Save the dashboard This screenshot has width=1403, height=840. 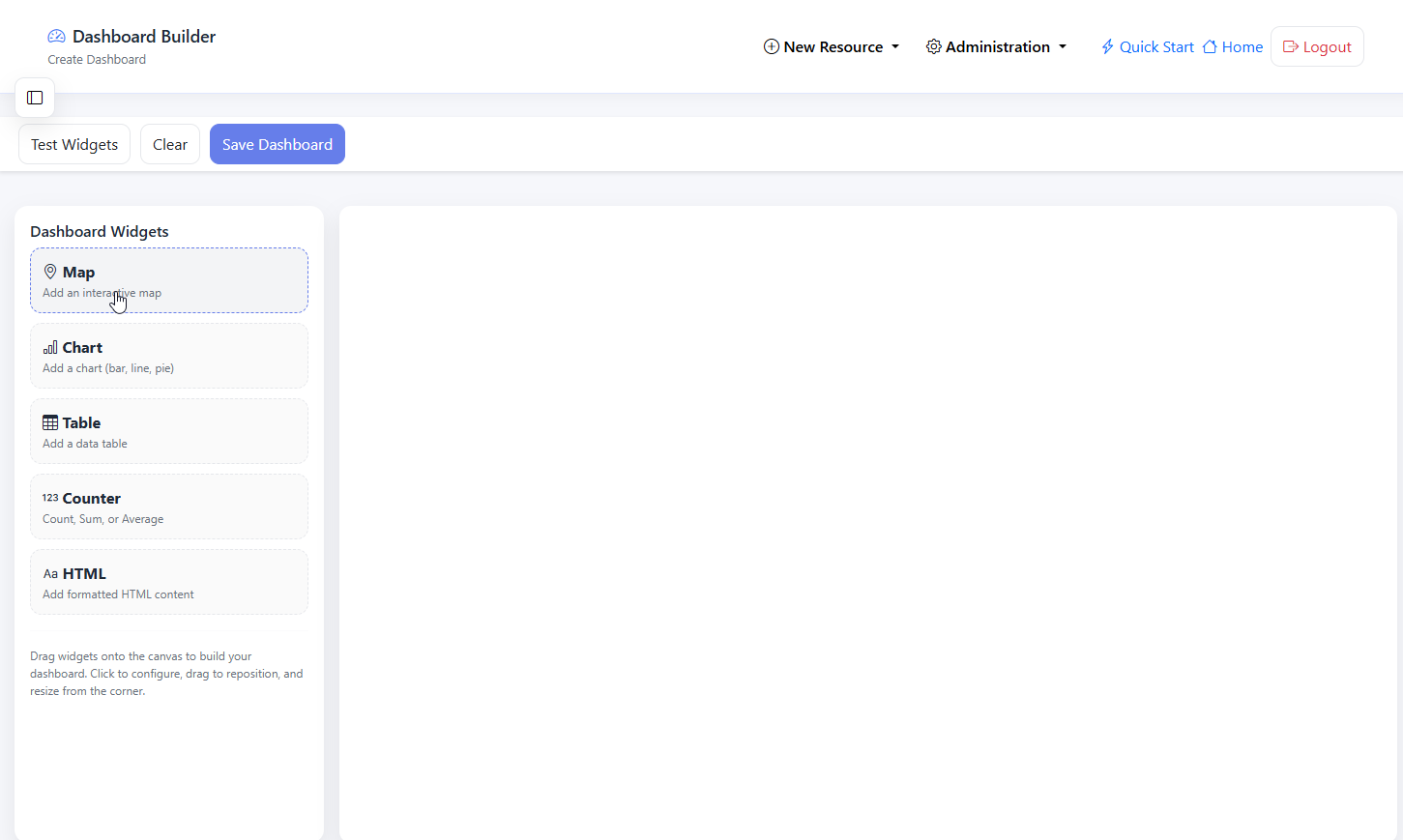tap(278, 144)
